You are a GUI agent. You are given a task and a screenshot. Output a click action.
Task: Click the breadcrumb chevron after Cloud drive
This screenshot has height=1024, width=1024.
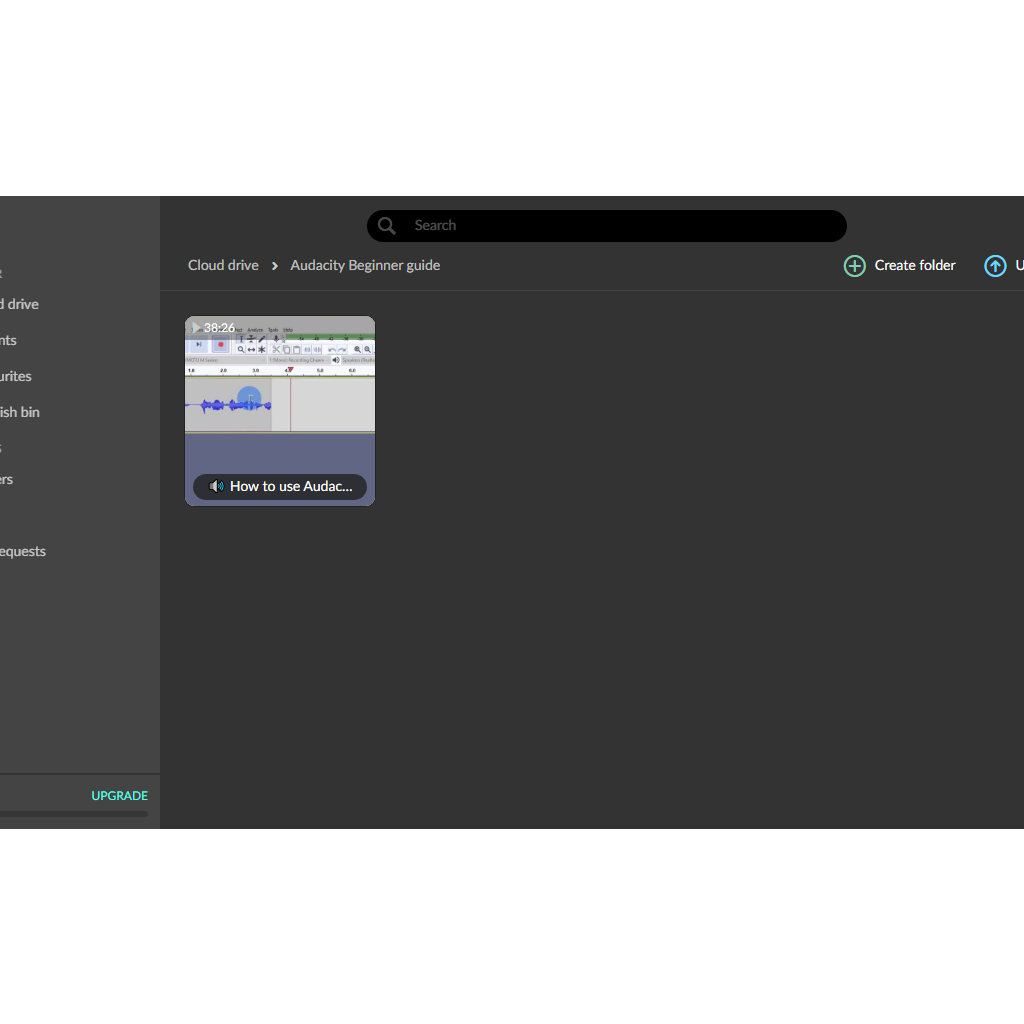(x=275, y=266)
